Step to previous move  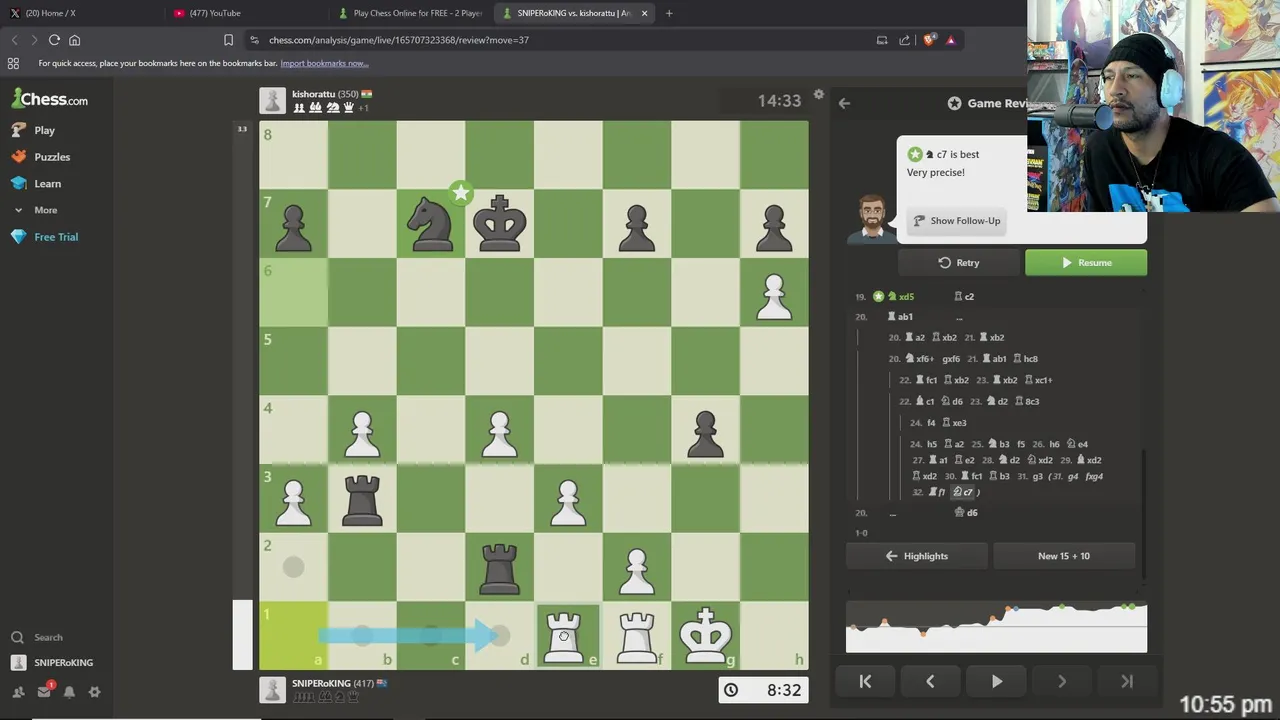click(x=930, y=681)
